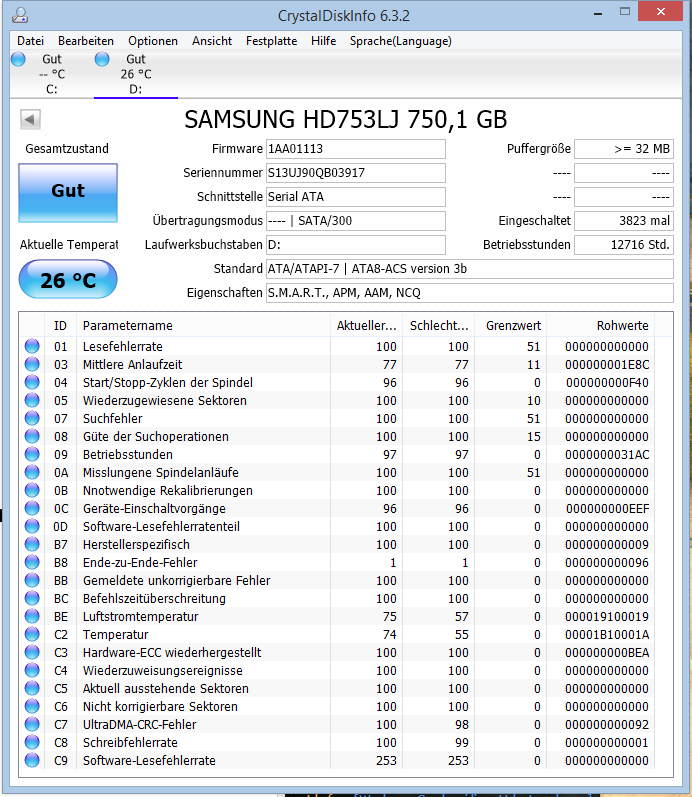
Task: Click status orb for Lesefehlerrate row
Action: tap(32, 346)
